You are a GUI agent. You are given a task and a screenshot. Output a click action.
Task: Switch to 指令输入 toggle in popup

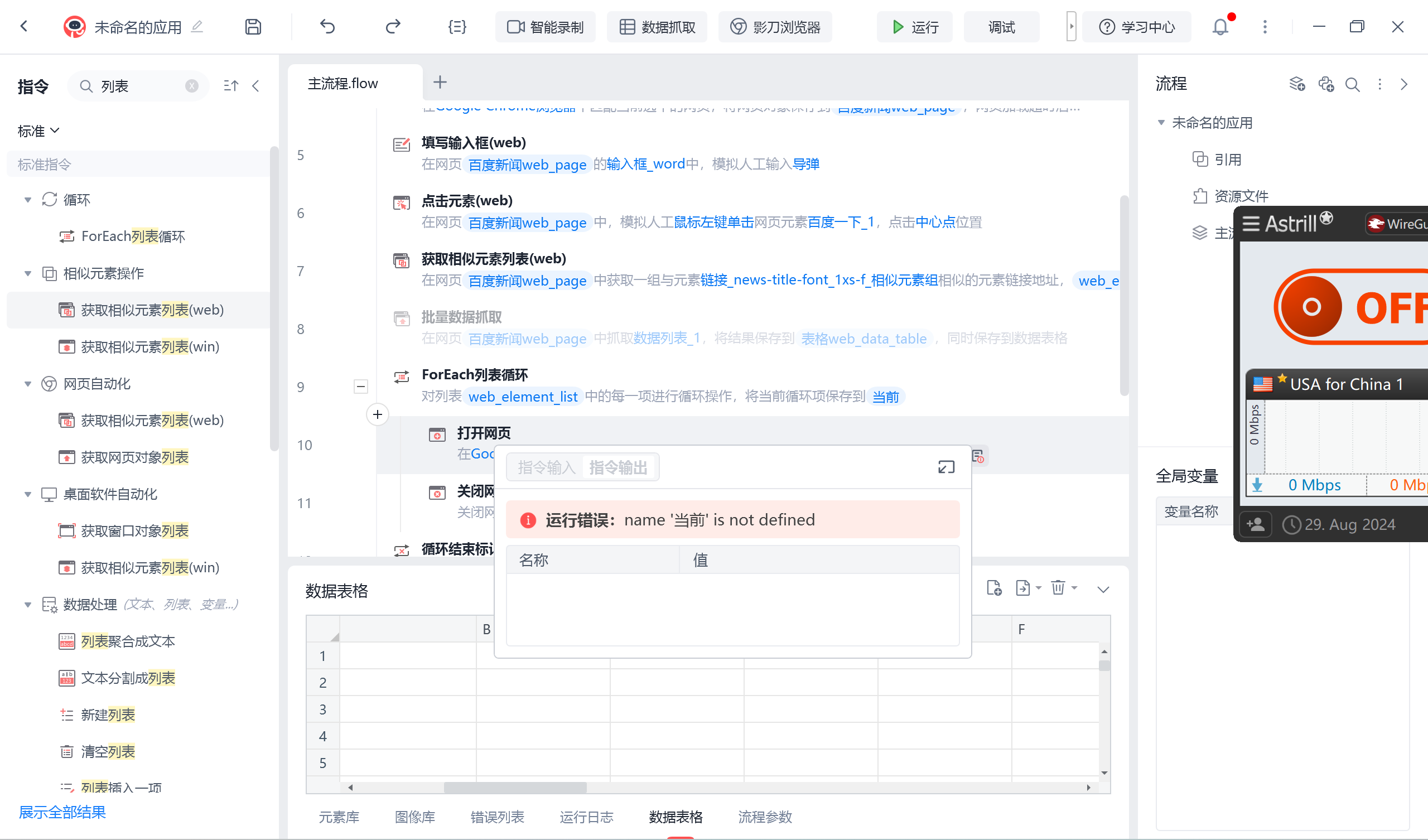[x=546, y=467]
